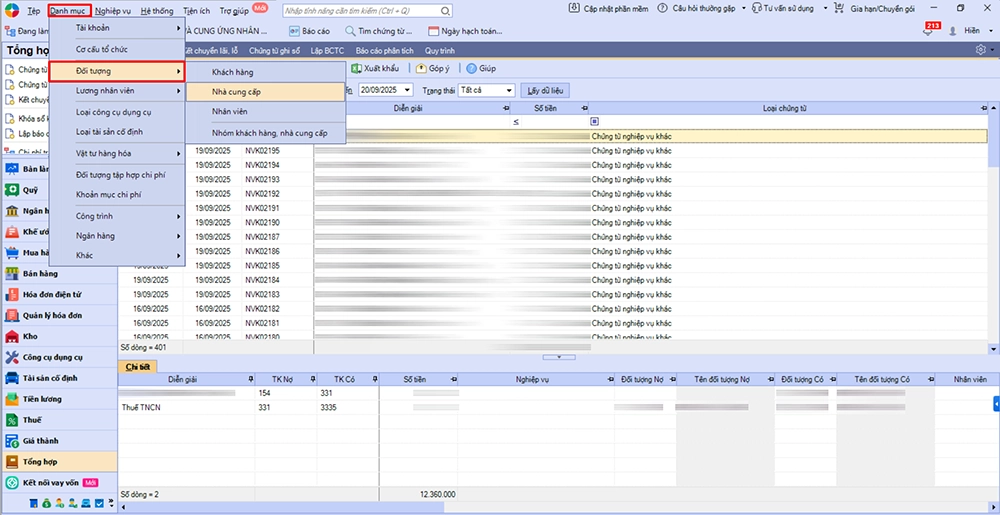1000x515 pixels.
Task: Open the Tài sản cố định sidebar icon
Action: (x=12, y=378)
